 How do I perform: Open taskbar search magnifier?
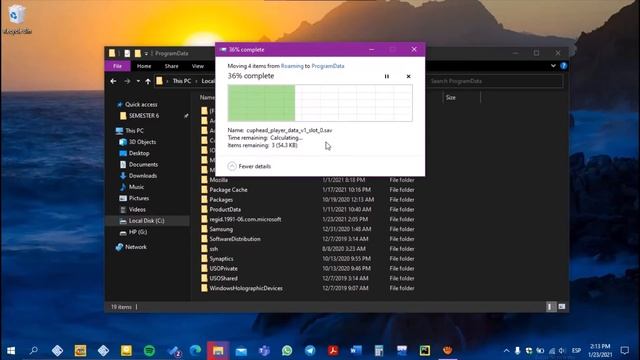[x=34, y=350]
